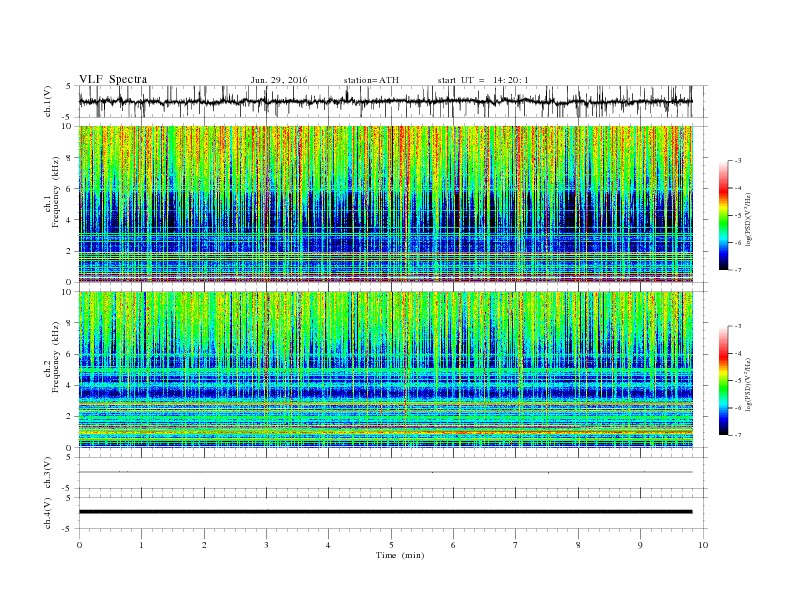Image resolution: width=792 pixels, height=612 pixels.
Task: Click the thin ch.3 voltage trace line
Action: pyautogui.click(x=385, y=472)
